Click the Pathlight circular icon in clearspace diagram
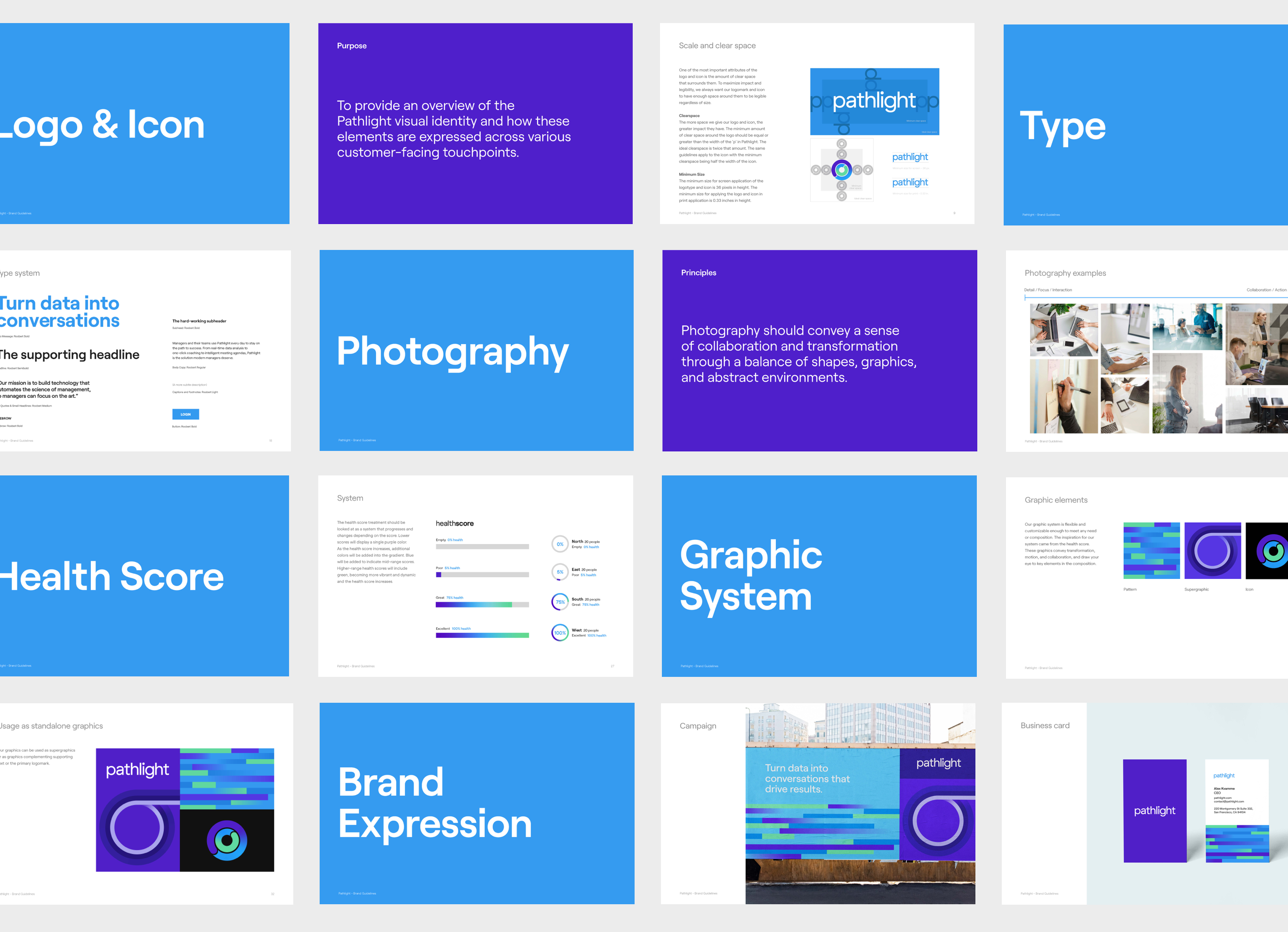 click(x=842, y=170)
